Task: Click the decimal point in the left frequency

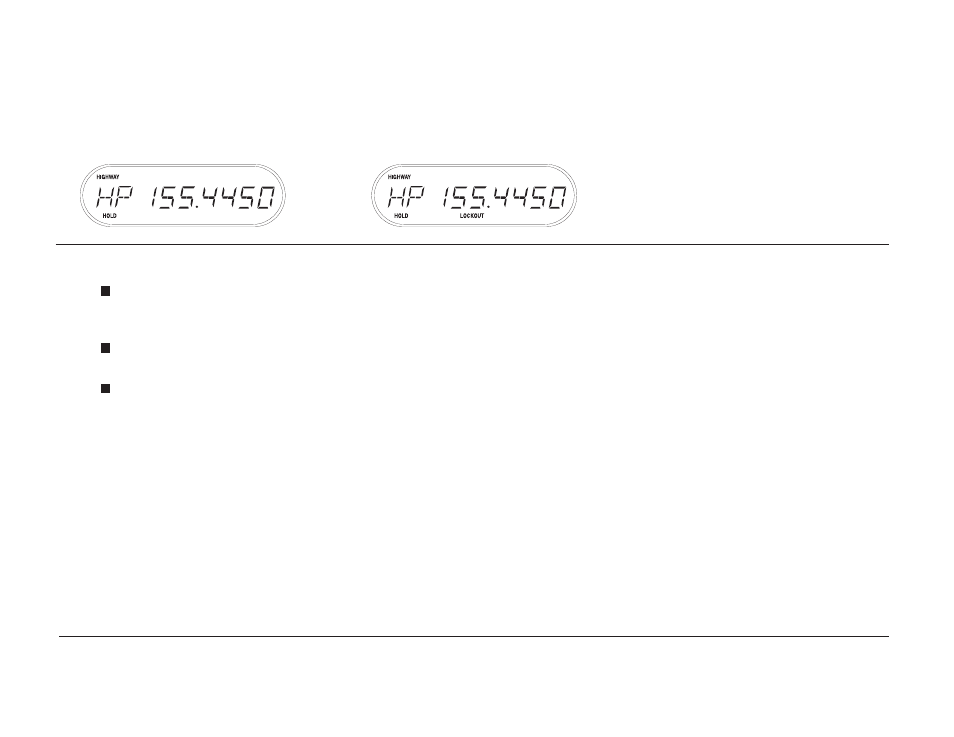Action: (199, 206)
